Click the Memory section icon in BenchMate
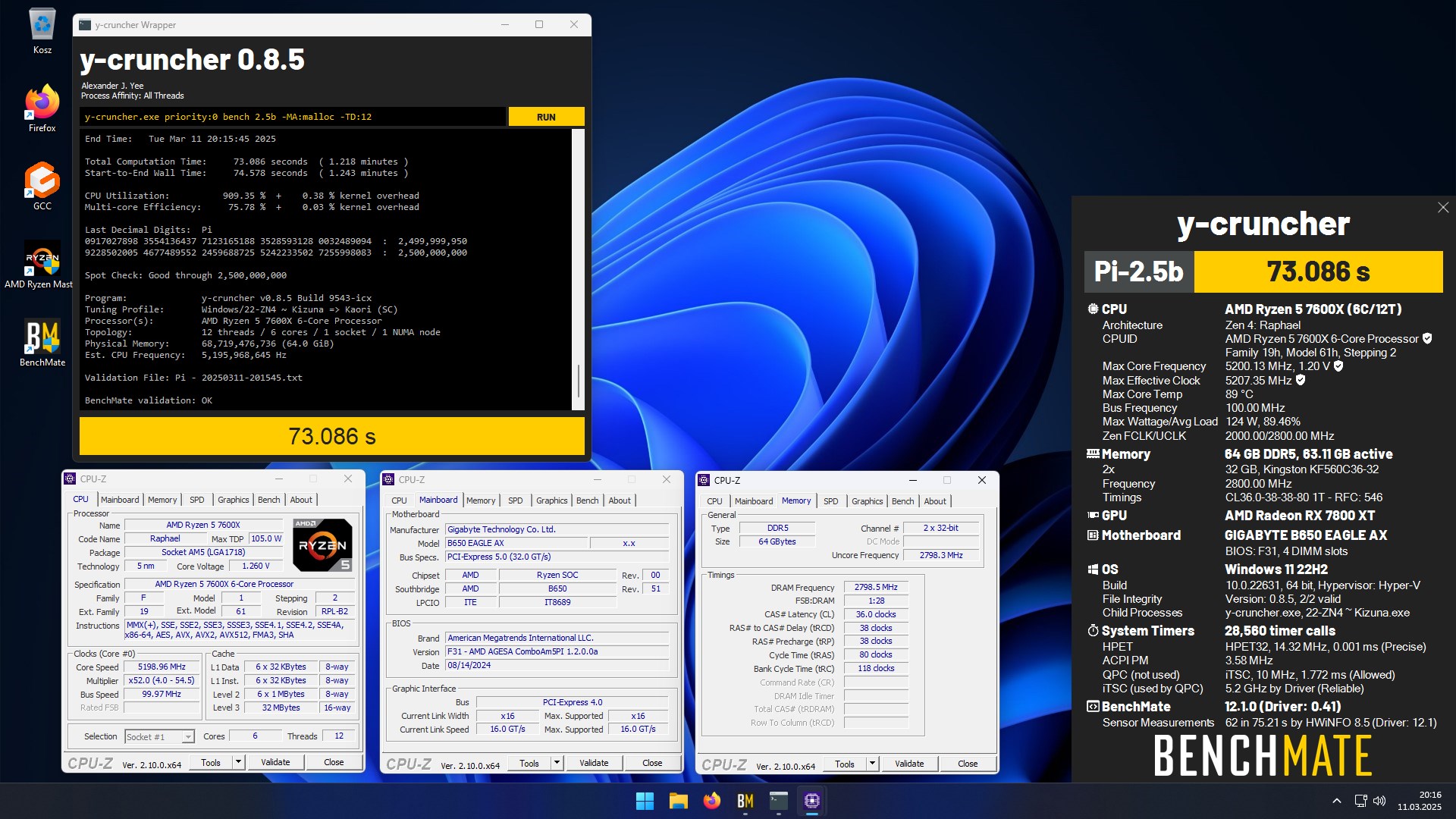The width and height of the screenshot is (1456, 819). [x=1093, y=454]
